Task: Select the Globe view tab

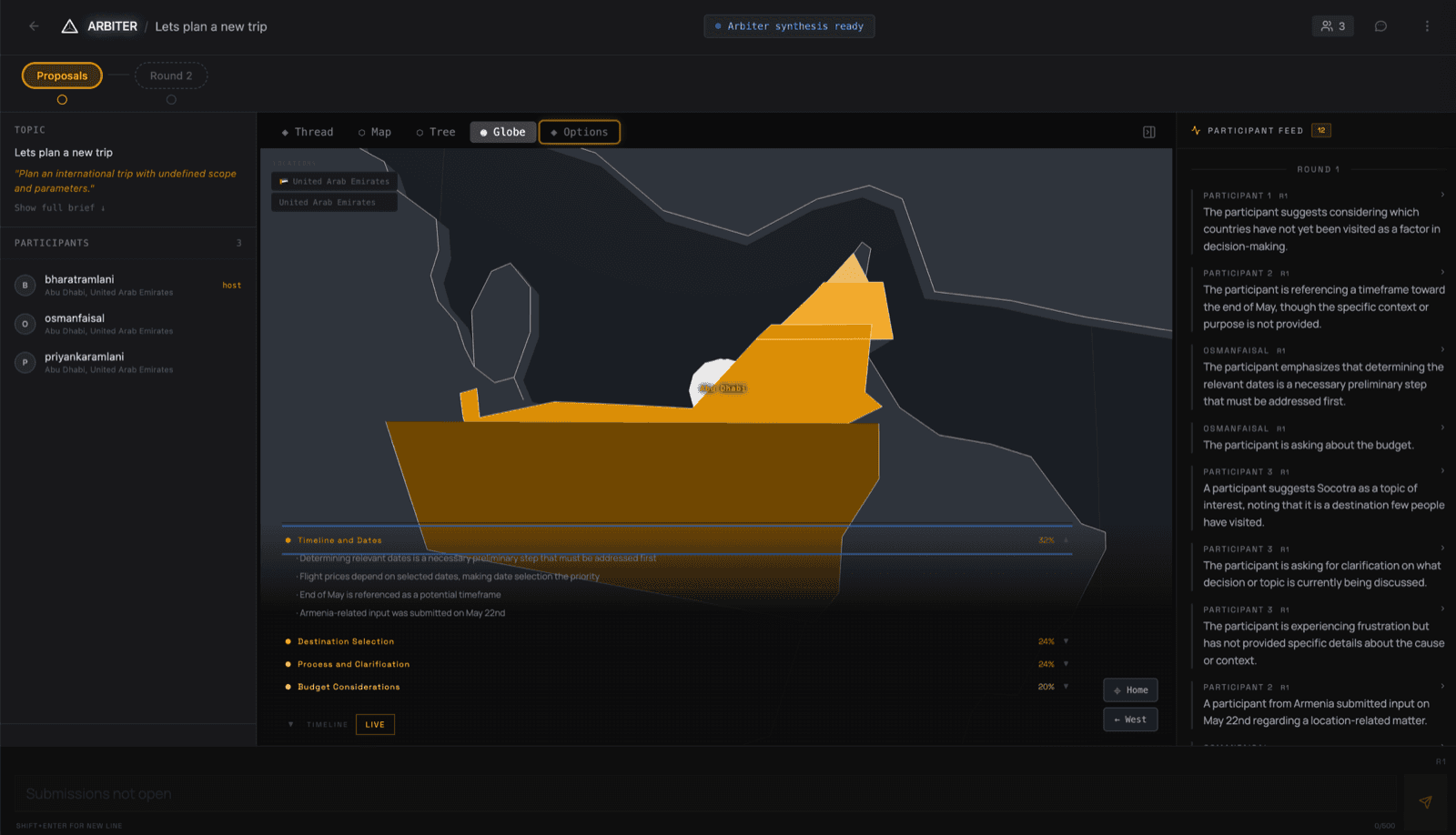Action: point(503,132)
